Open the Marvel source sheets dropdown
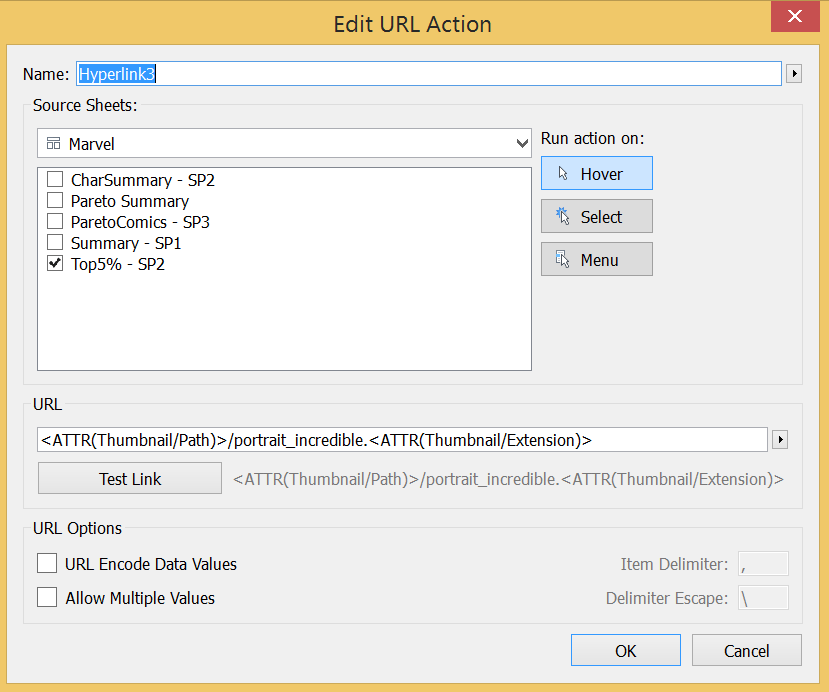The width and height of the screenshot is (829, 692). click(521, 142)
